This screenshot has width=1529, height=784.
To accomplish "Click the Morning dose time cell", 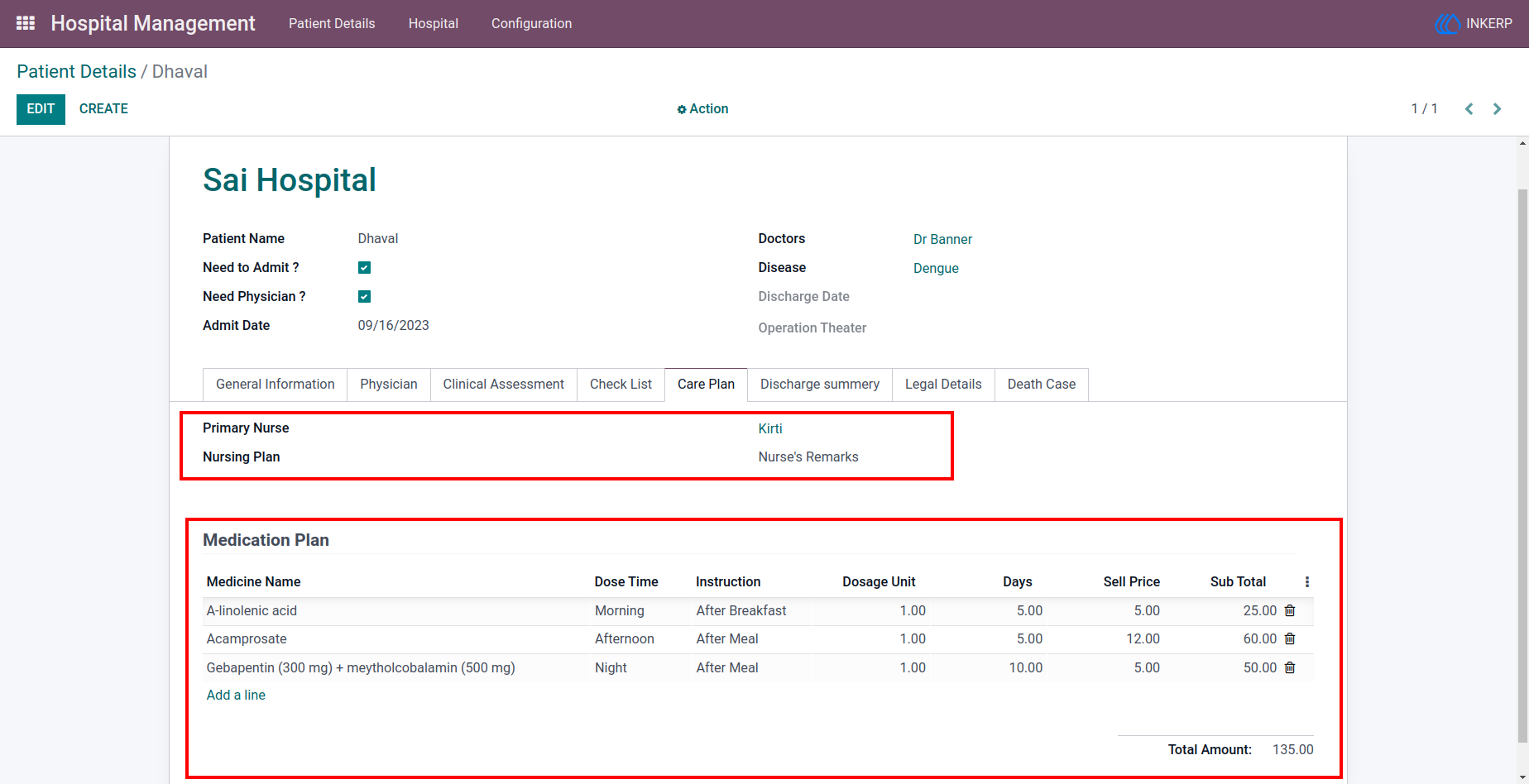I will click(620, 610).
